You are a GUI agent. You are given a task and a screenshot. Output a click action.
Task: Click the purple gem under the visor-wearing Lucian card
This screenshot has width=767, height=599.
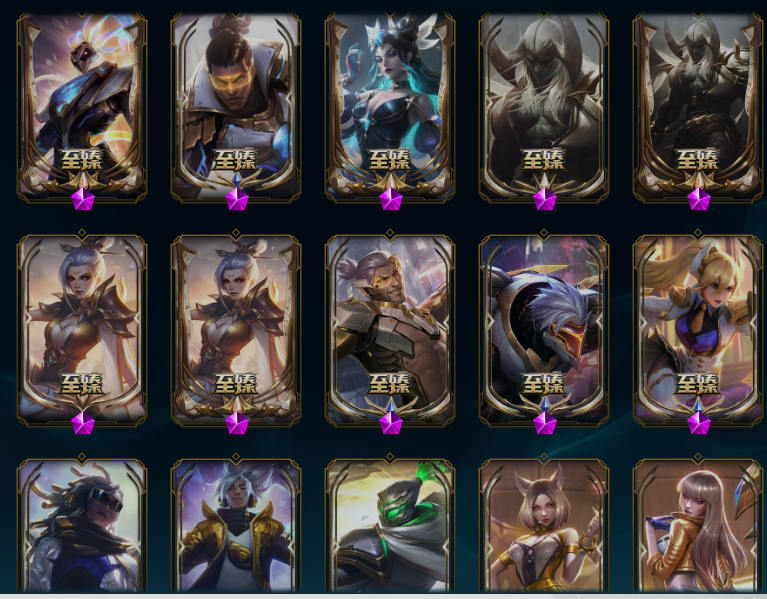pyautogui.click(x=237, y=199)
